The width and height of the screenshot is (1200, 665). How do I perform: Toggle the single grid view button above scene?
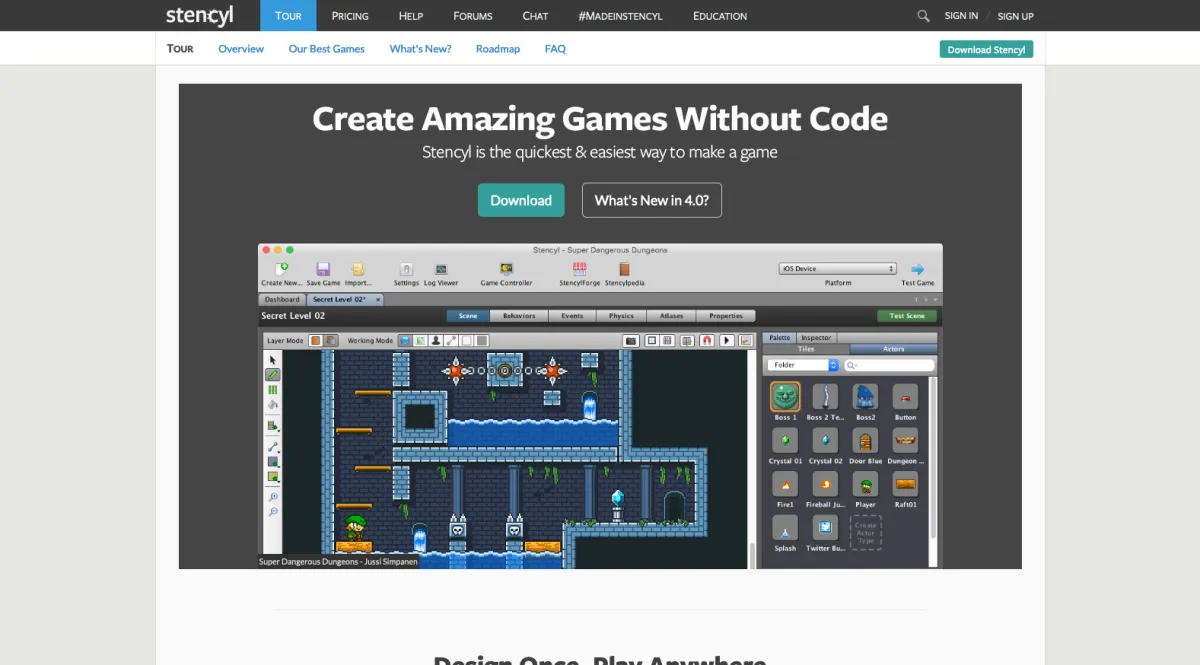coord(651,341)
